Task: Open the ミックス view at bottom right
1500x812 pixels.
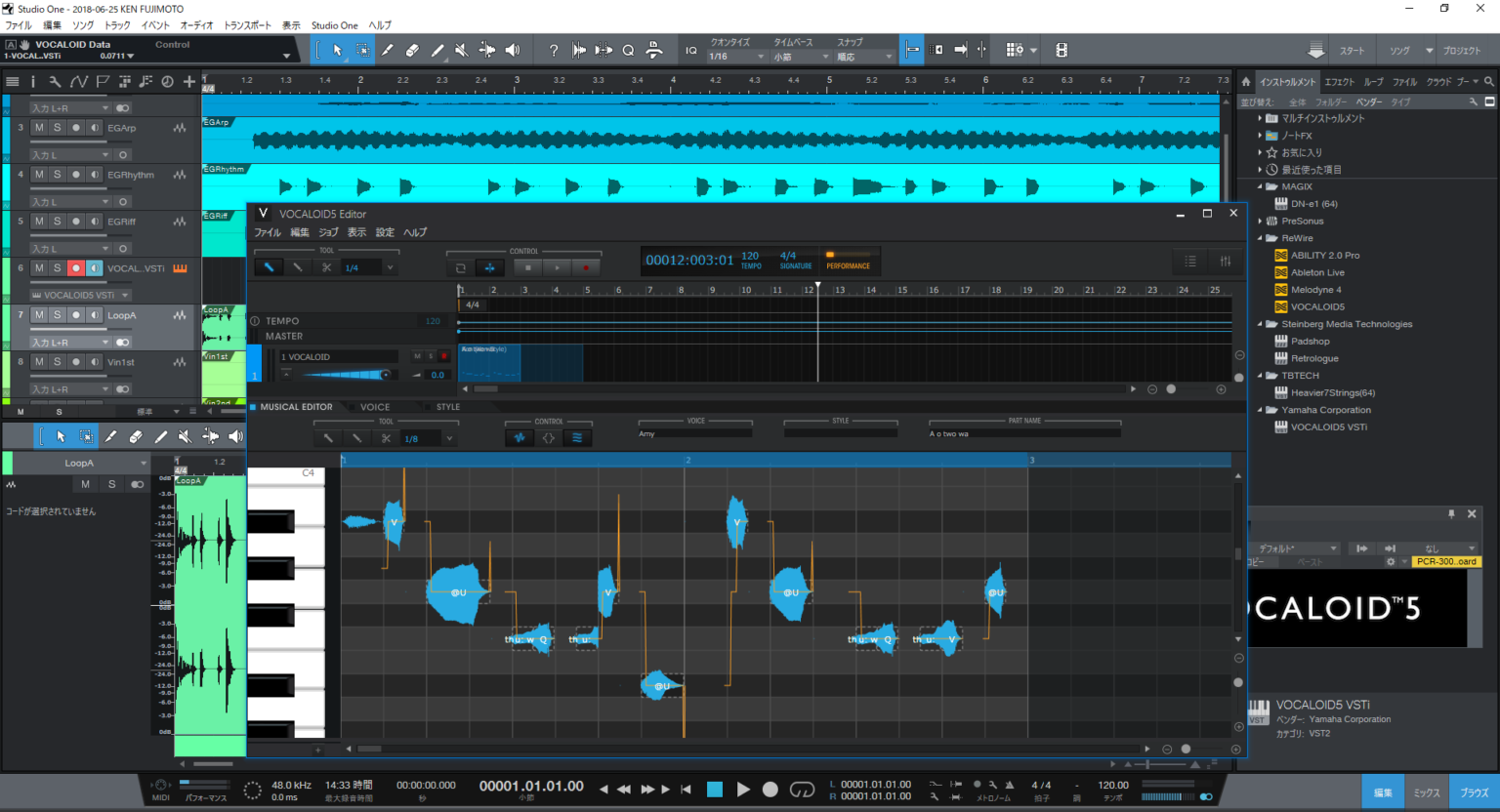Action: point(1427,792)
